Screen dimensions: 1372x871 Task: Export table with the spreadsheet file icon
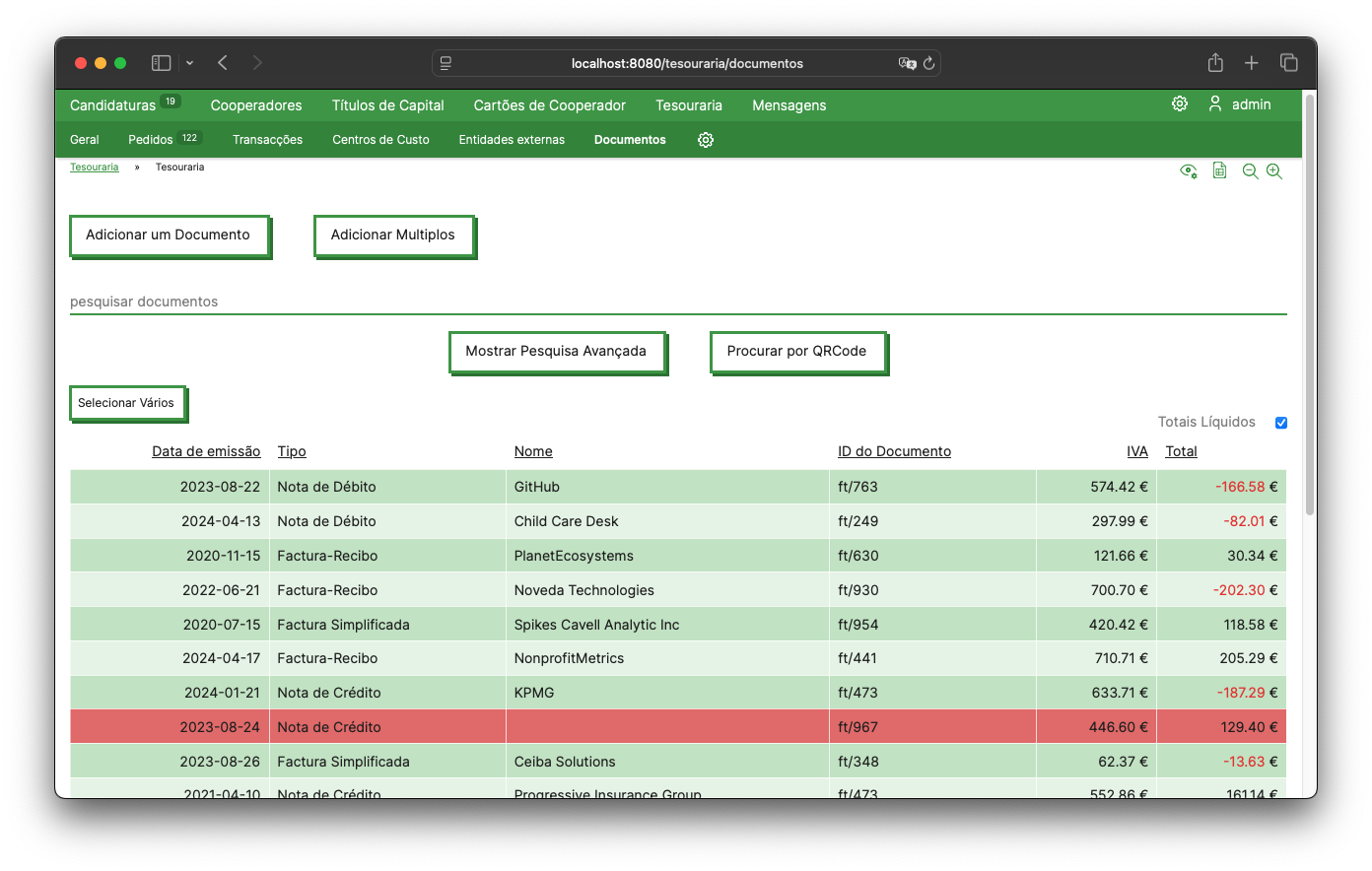1219,170
